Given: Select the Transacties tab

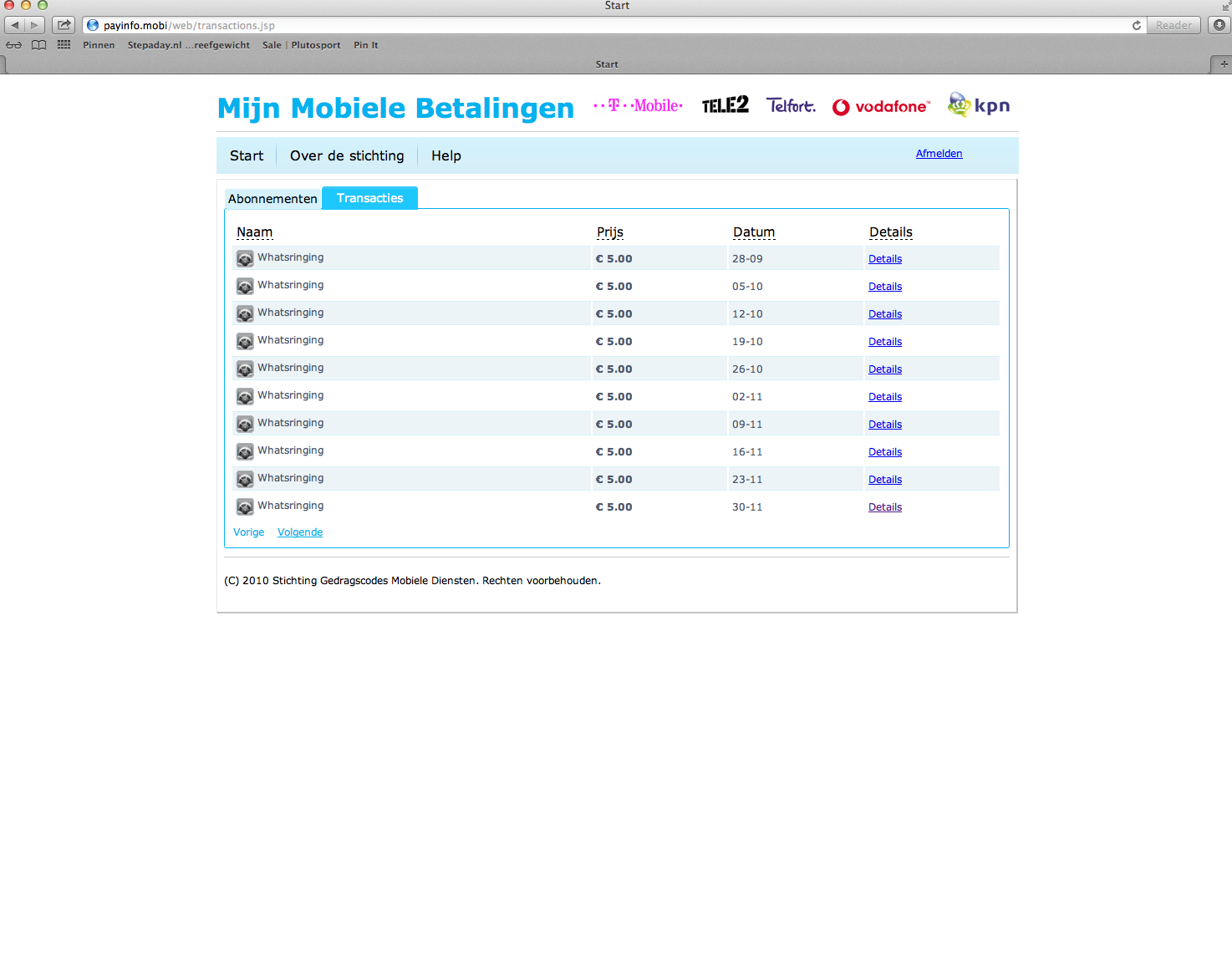Looking at the screenshot, I should click(369, 198).
